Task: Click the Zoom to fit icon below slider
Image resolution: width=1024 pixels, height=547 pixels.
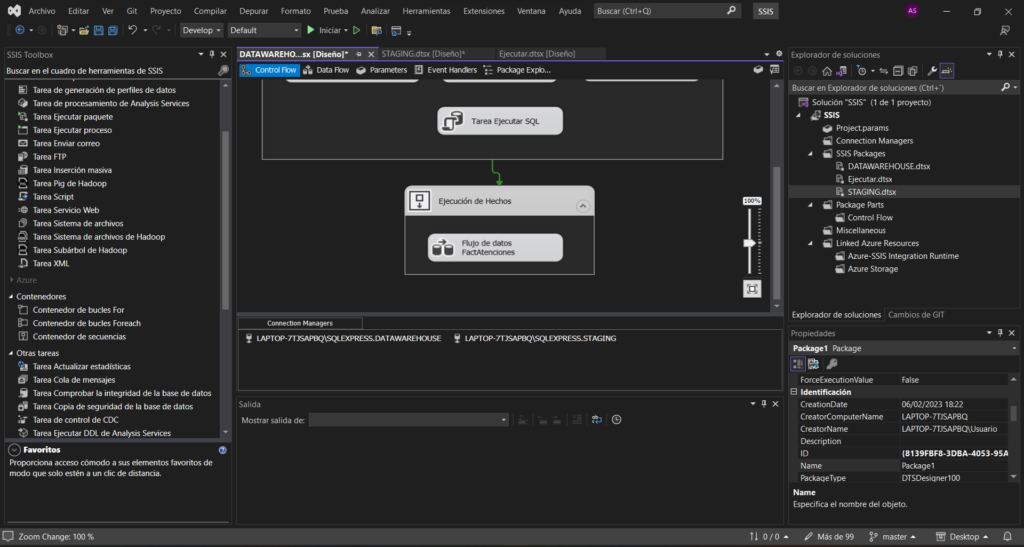Action: click(x=752, y=289)
